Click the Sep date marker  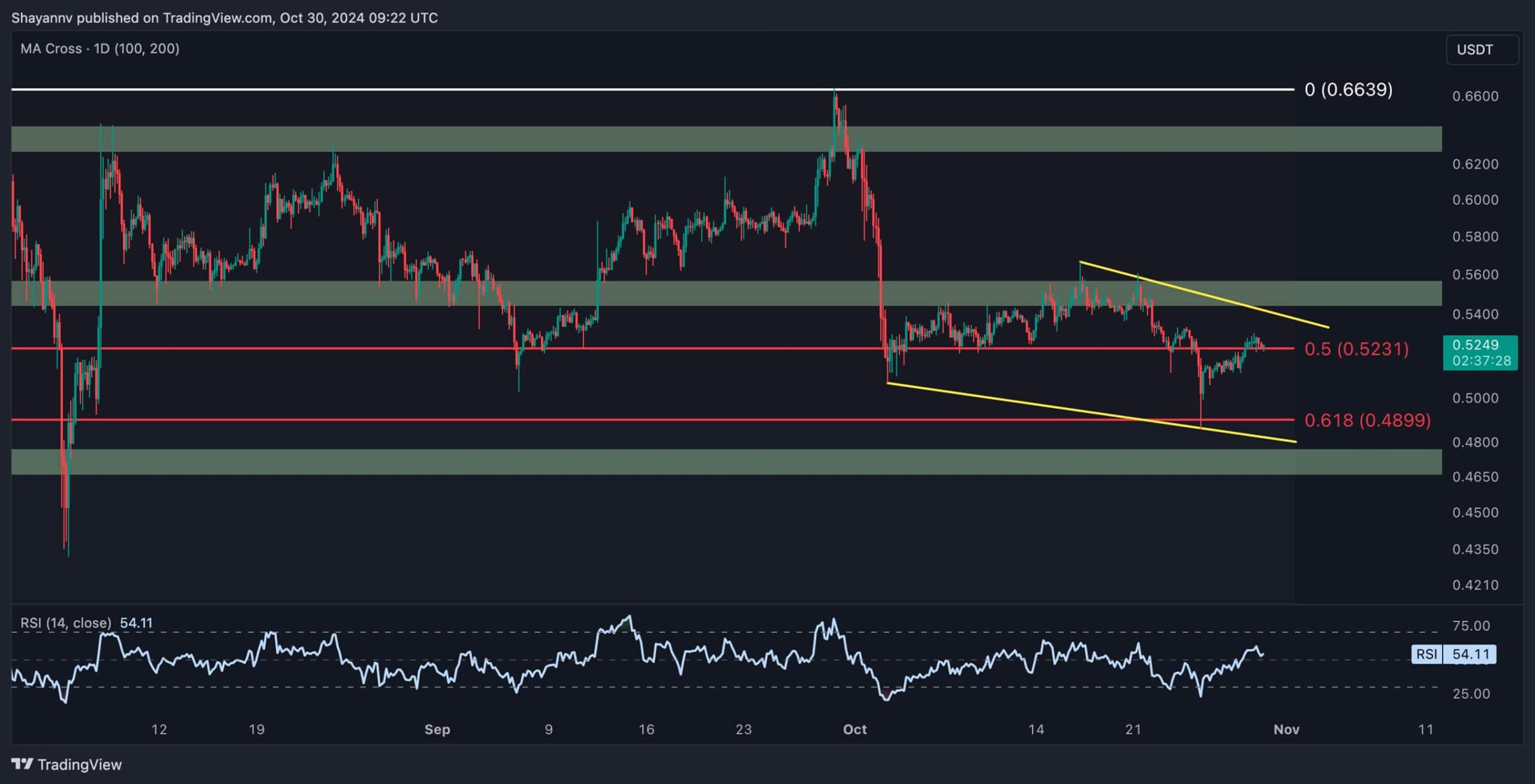click(437, 729)
